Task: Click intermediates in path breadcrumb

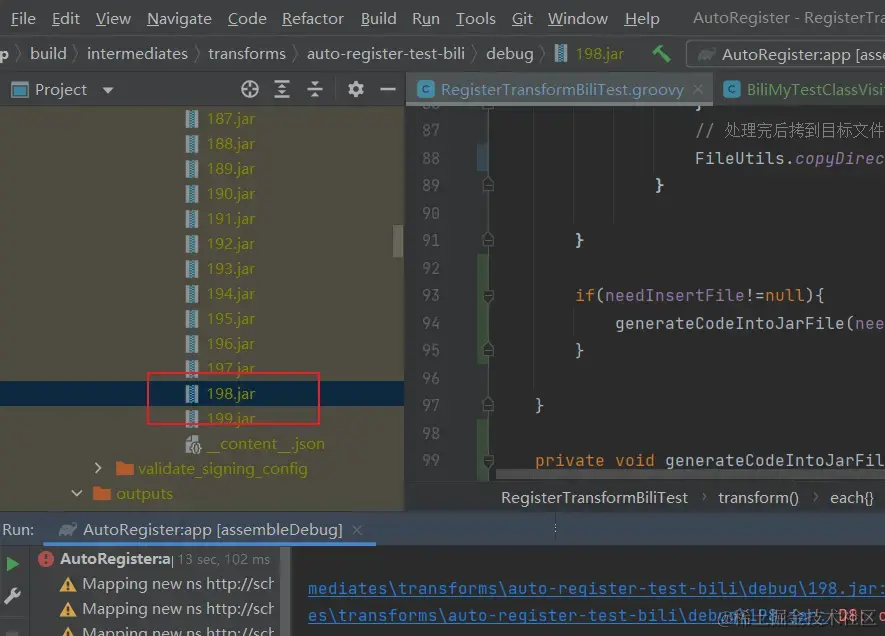Action: point(137,54)
